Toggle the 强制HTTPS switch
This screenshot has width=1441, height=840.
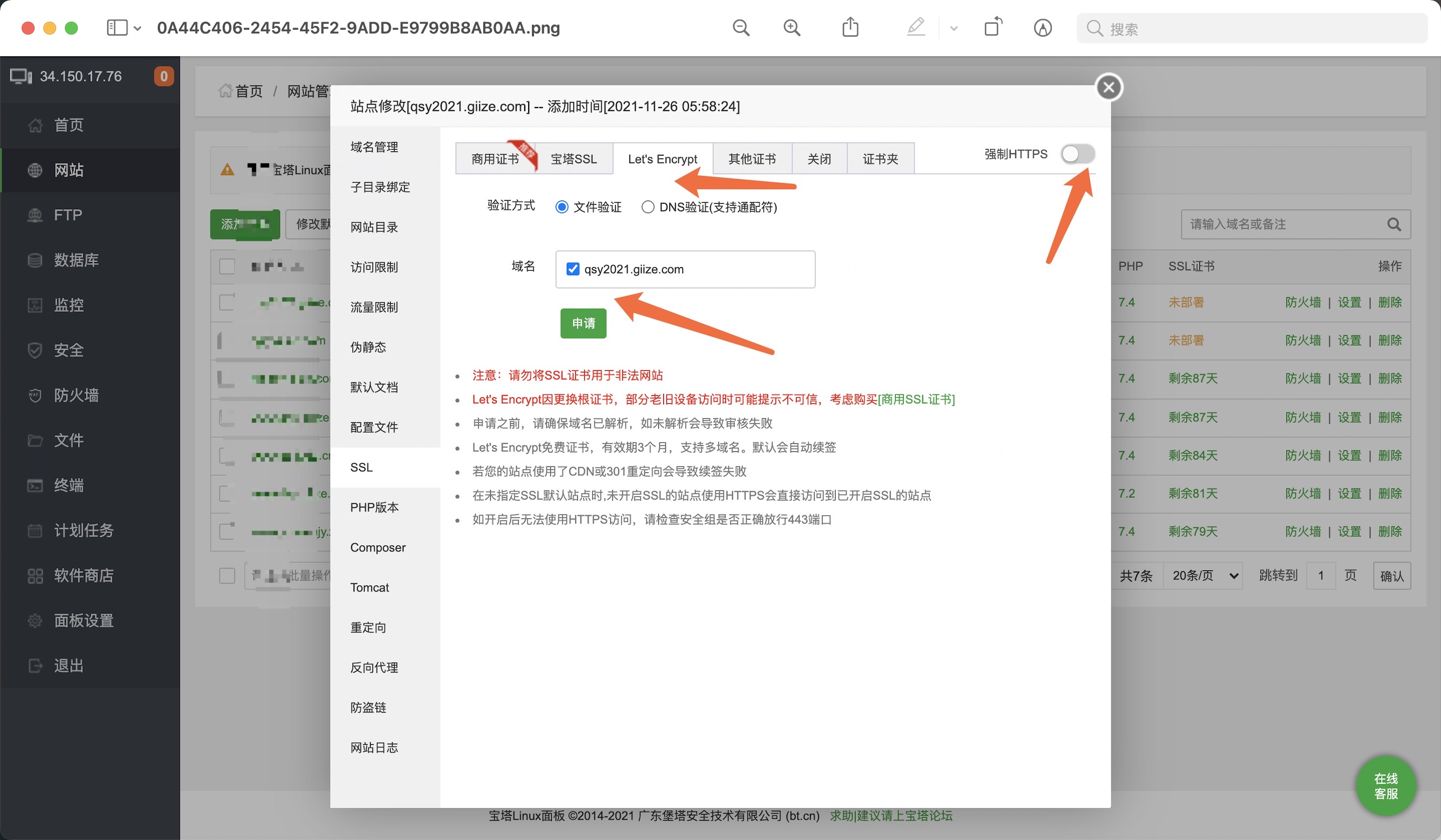coord(1077,155)
